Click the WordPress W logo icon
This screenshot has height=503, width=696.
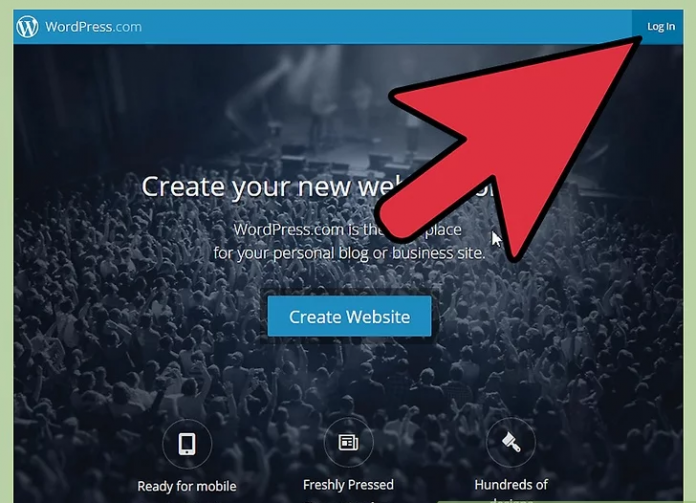click(x=28, y=27)
